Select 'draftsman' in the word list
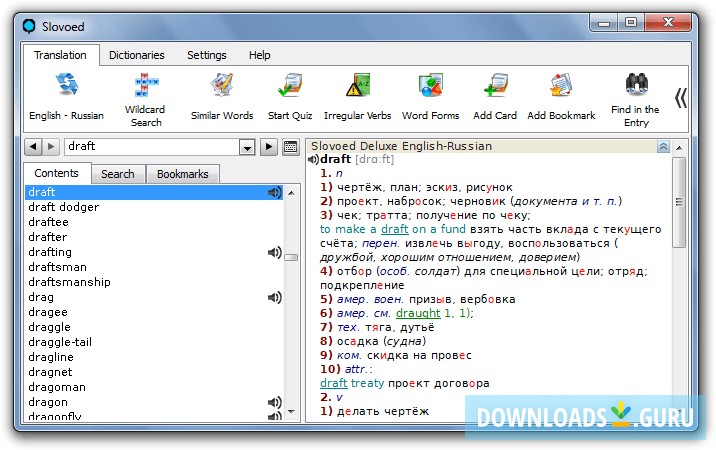The height and width of the screenshot is (450, 716). click(154, 267)
